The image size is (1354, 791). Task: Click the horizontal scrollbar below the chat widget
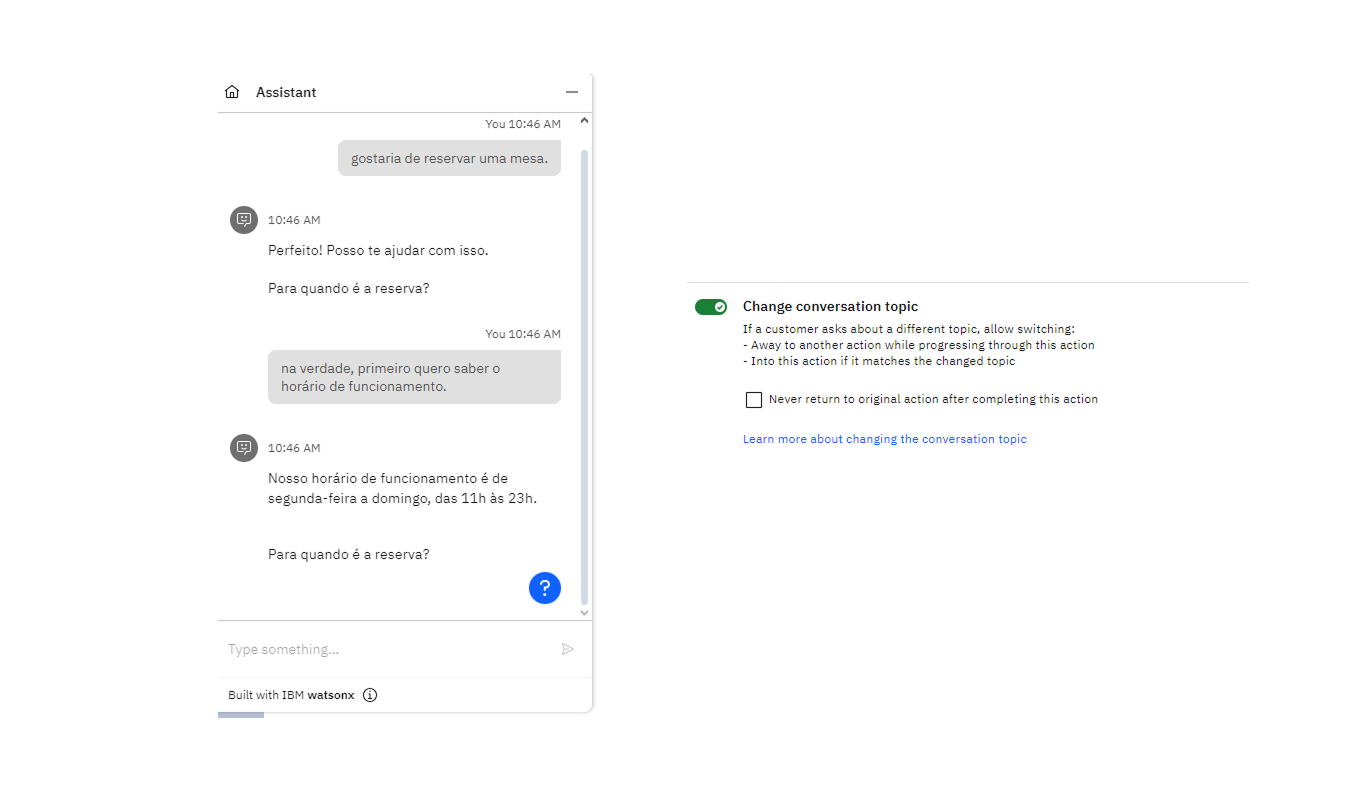click(241, 715)
